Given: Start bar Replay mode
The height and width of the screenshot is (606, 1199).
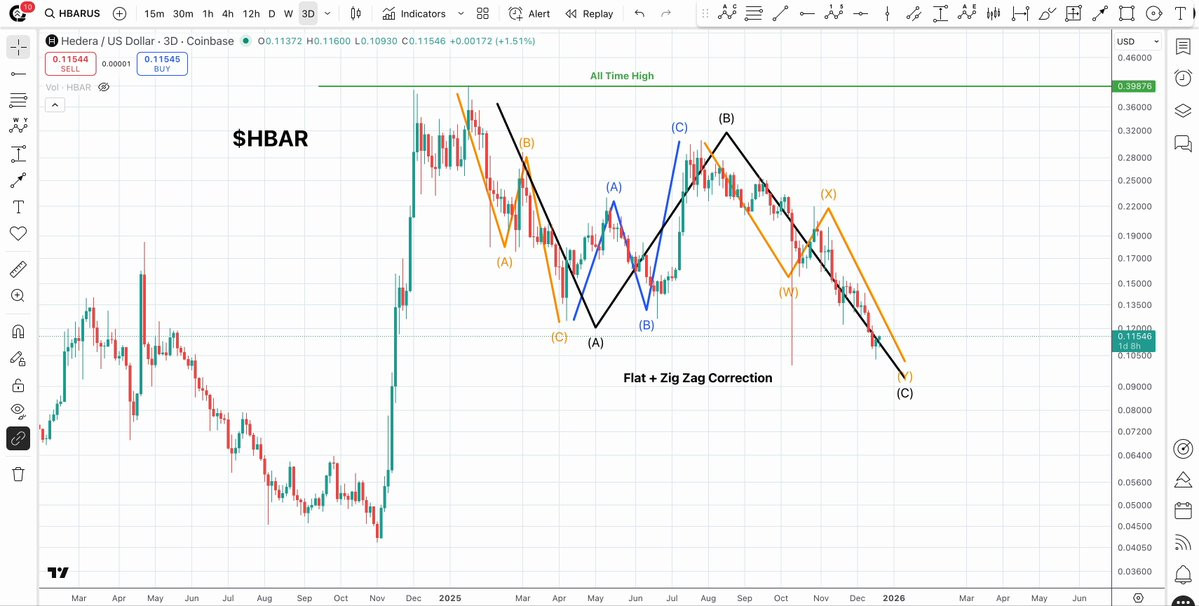Looking at the screenshot, I should [x=589, y=14].
